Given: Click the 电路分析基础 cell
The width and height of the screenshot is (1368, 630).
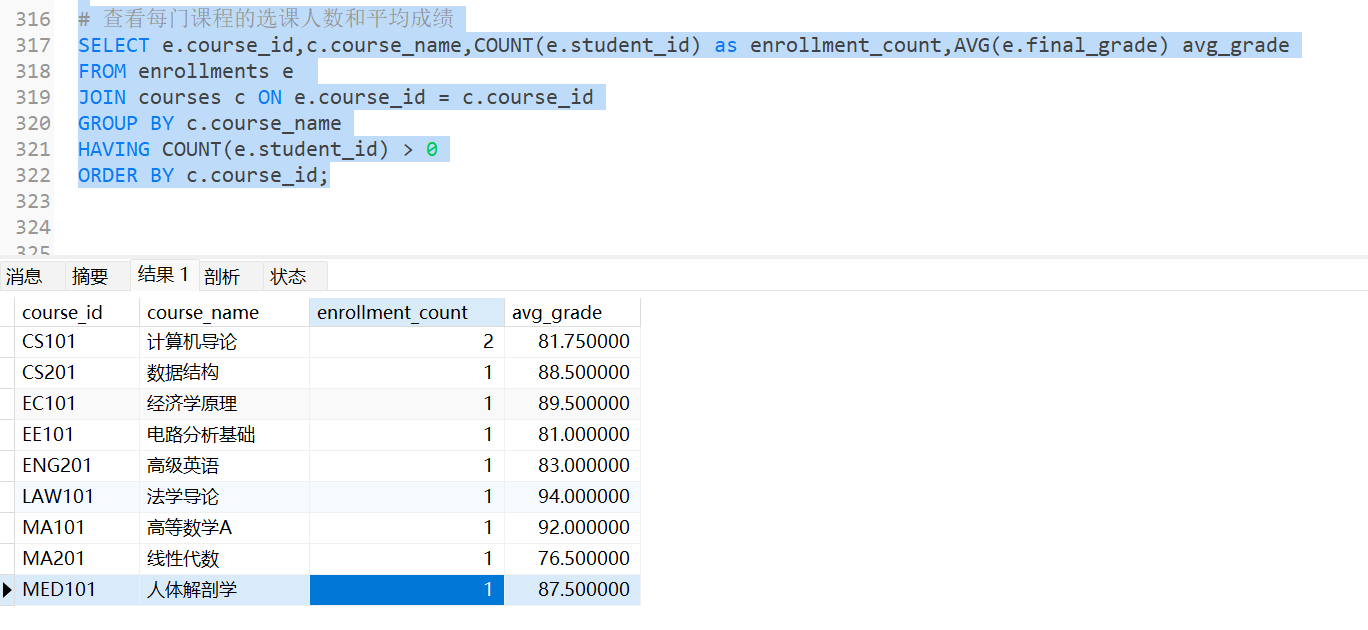Looking at the screenshot, I should click(x=224, y=435).
